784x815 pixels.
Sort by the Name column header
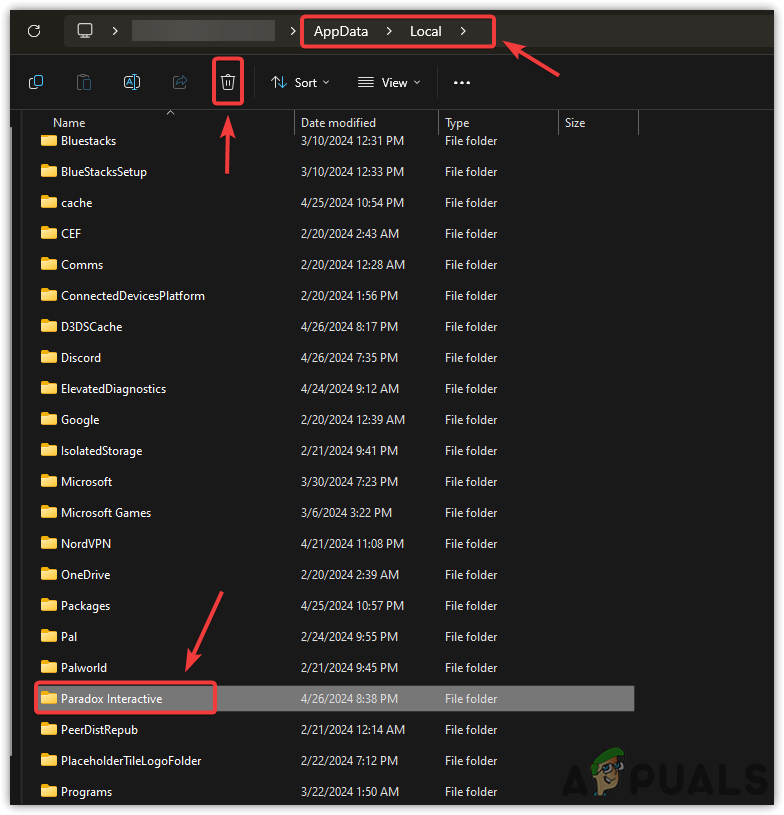pos(69,123)
